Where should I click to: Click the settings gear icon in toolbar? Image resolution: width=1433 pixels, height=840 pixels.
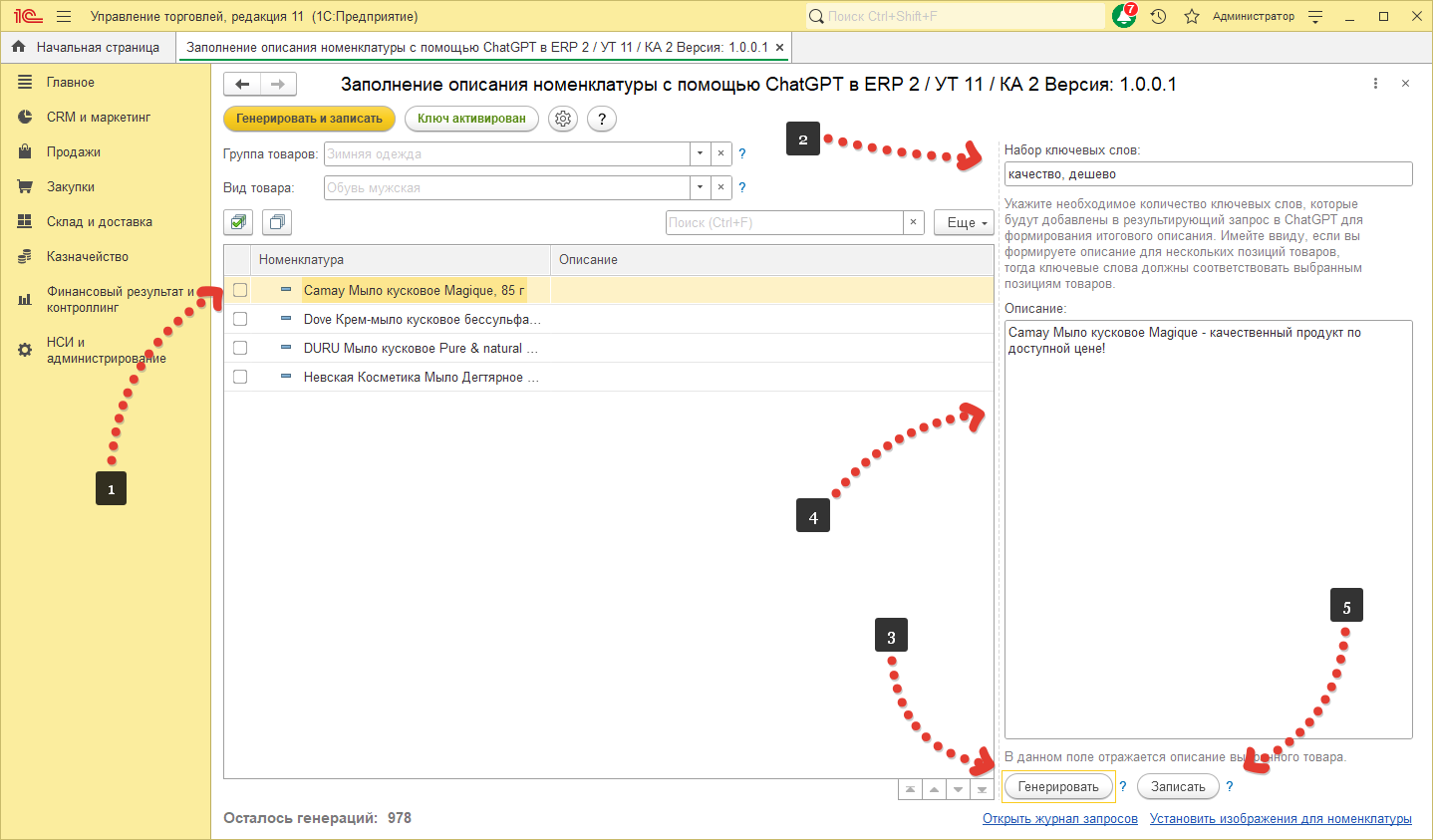pyautogui.click(x=563, y=119)
